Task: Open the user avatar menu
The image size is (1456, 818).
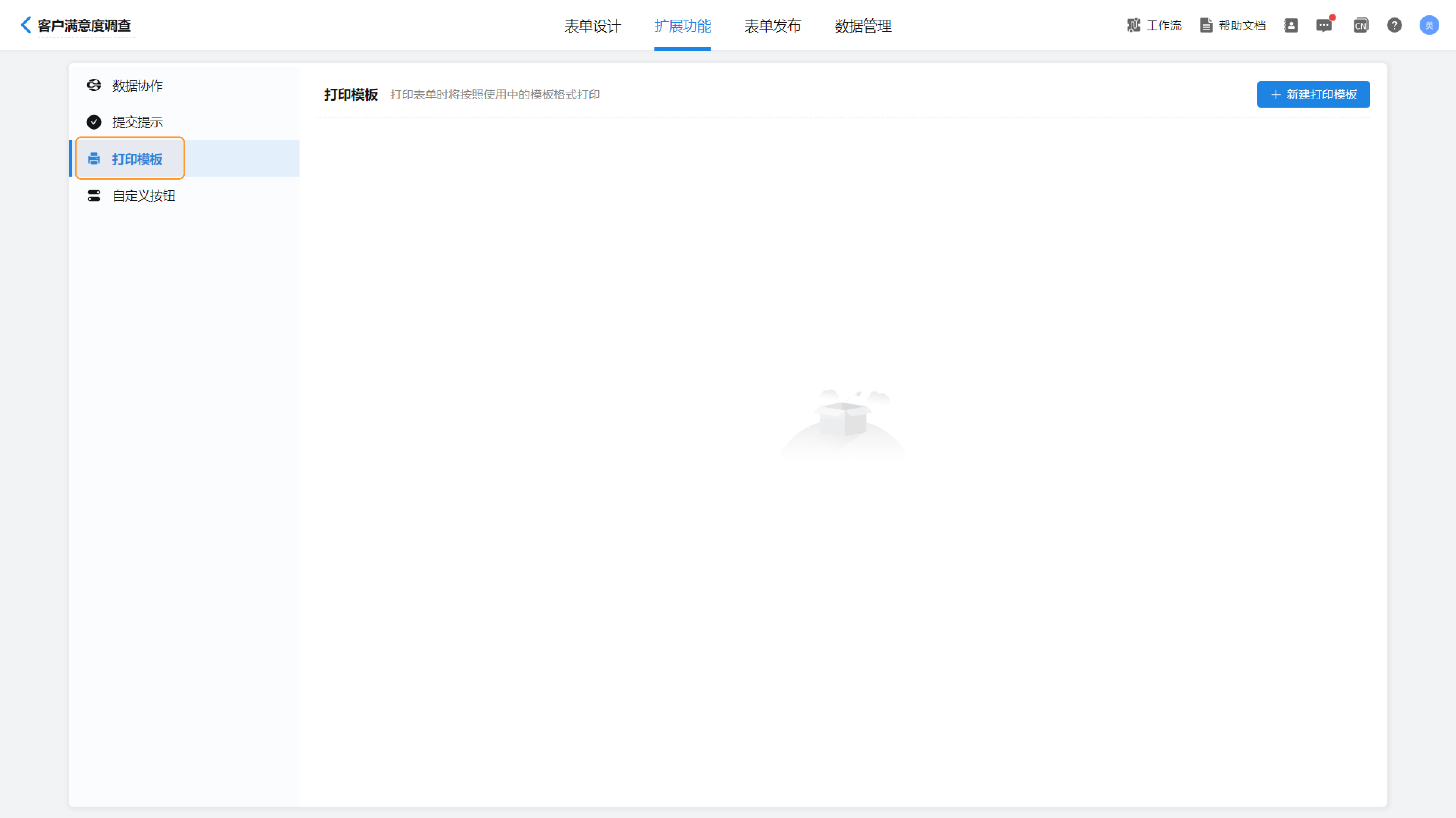Action: click(1429, 25)
